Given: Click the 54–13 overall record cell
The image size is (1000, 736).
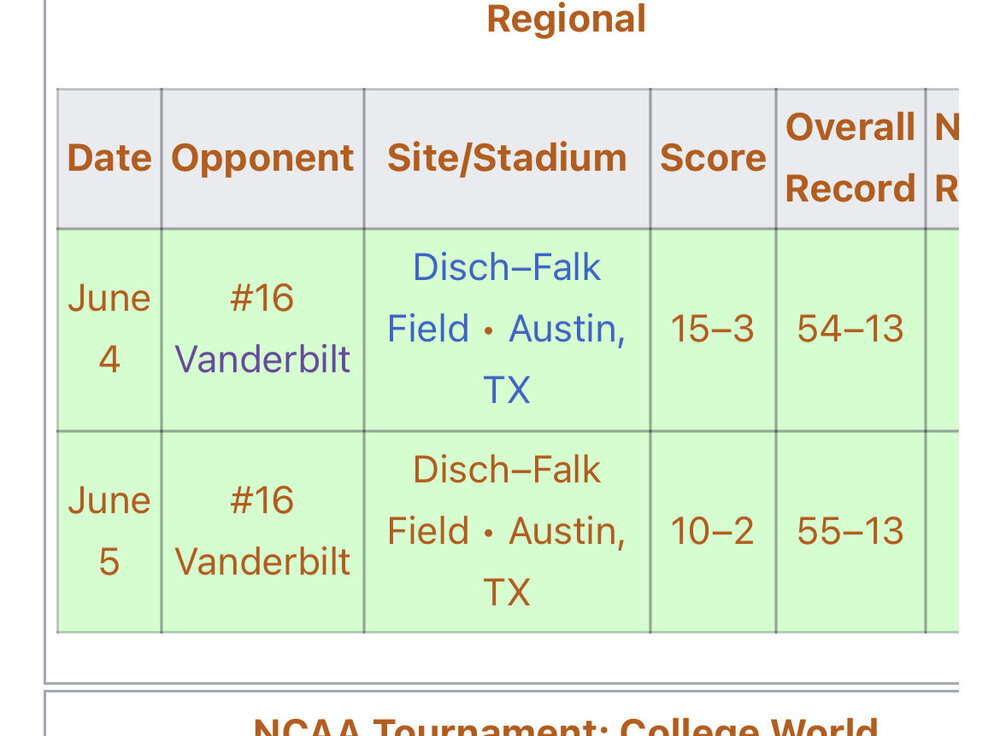Looking at the screenshot, I should [x=850, y=329].
